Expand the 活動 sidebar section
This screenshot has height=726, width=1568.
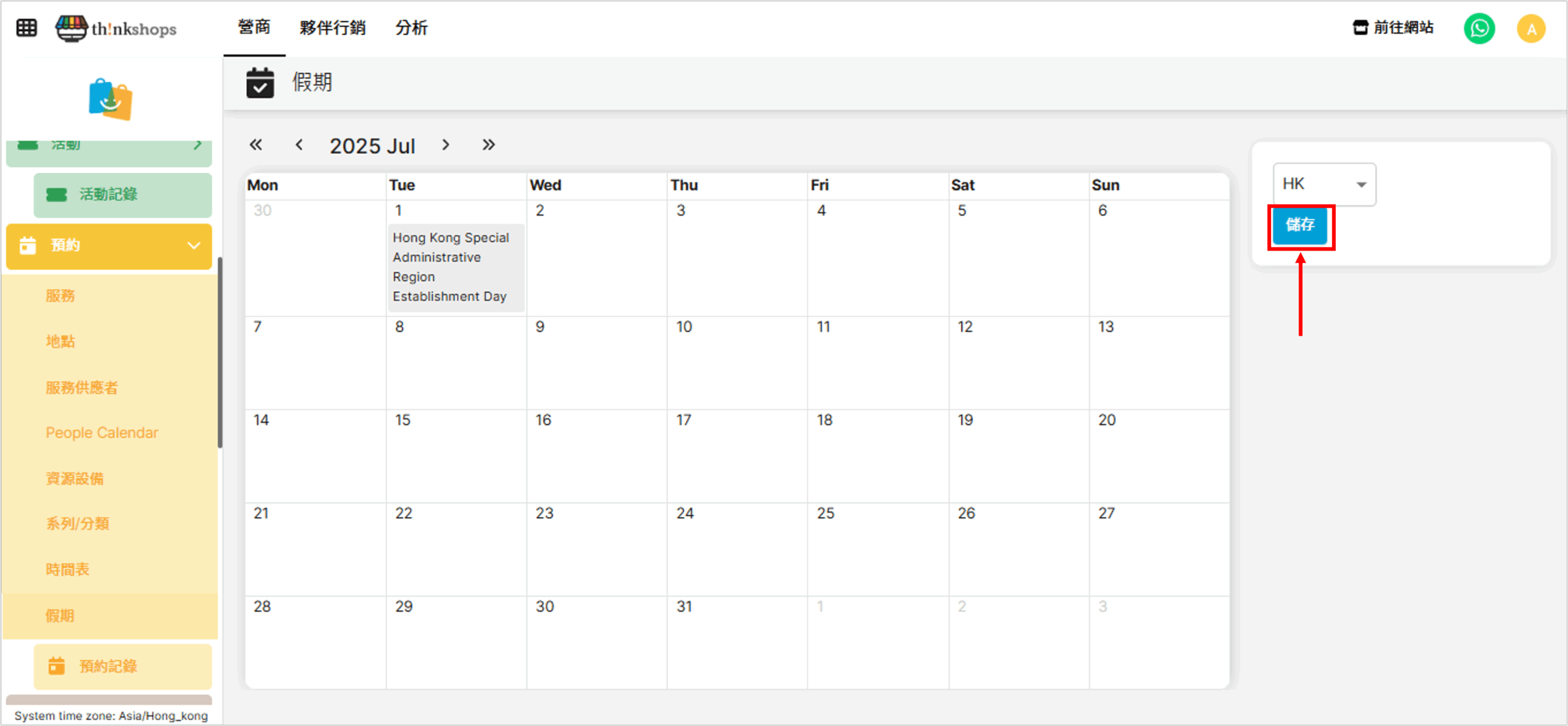click(x=109, y=147)
